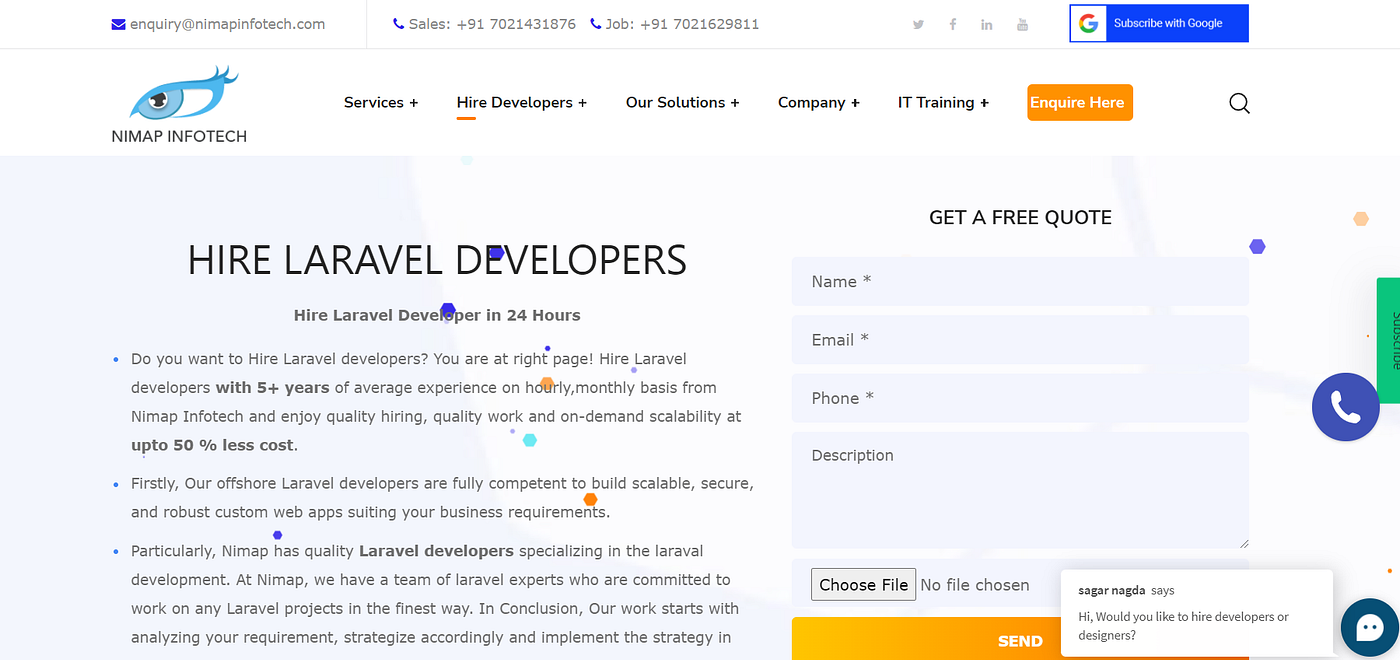
Task: Click the GET A FREE QUOTE heading
Action: tap(1020, 218)
